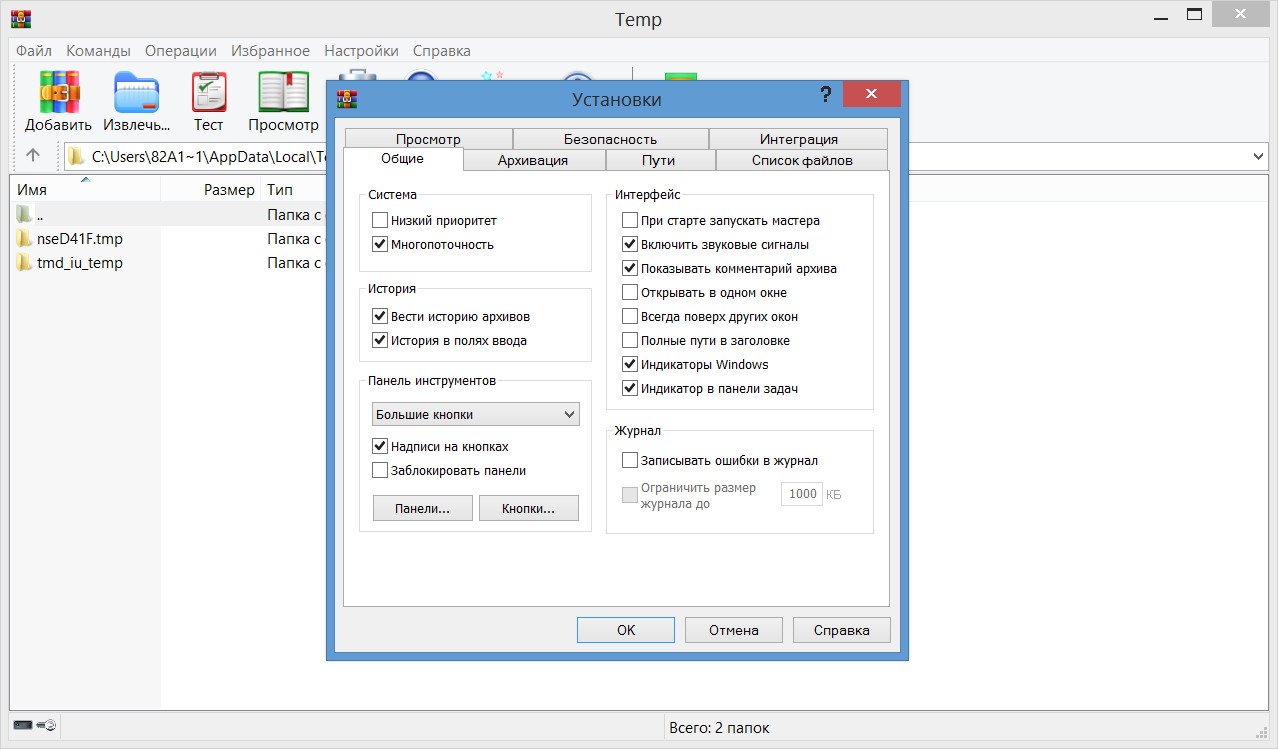1278x749 pixels.
Task: Switch to the Архивация tab
Action: click(533, 160)
